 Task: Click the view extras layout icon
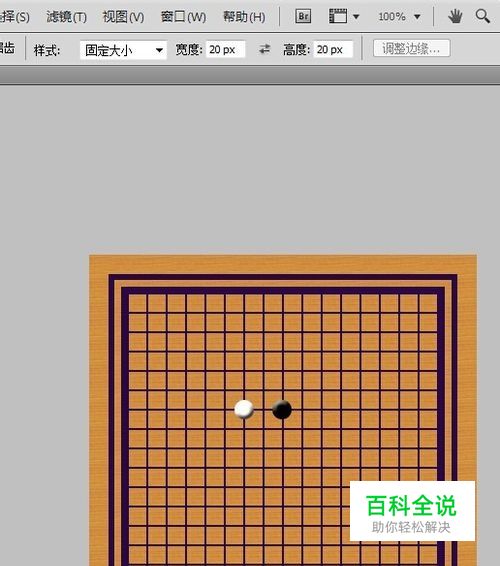338,16
